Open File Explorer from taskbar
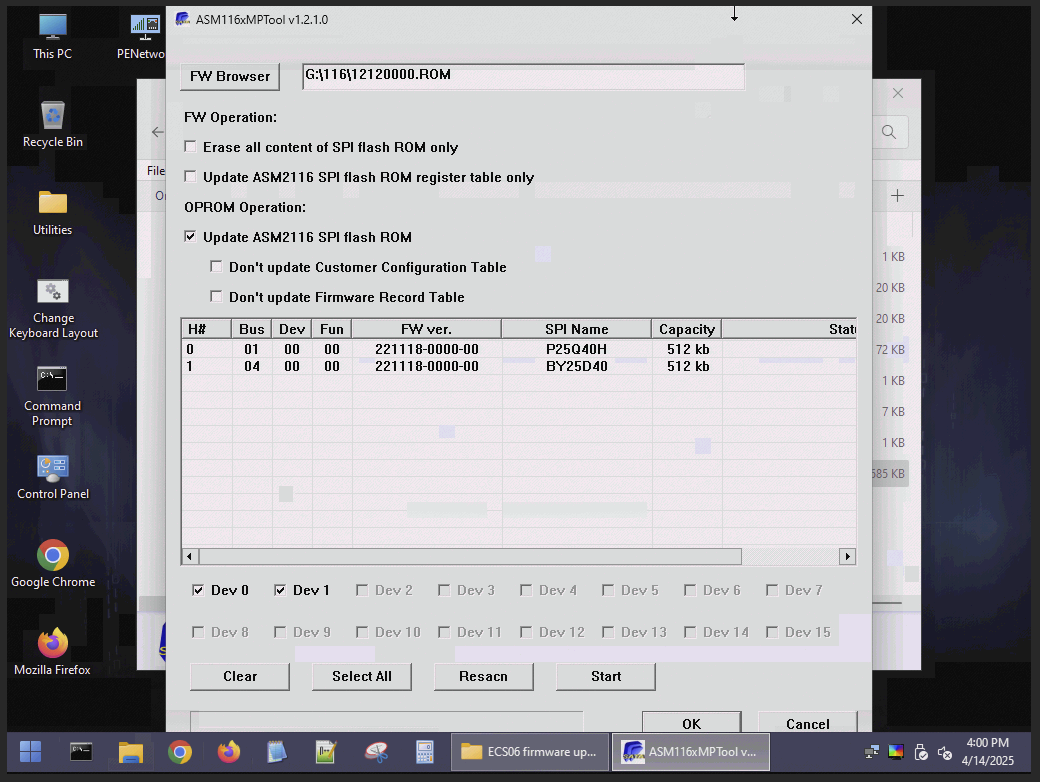 tap(131, 751)
